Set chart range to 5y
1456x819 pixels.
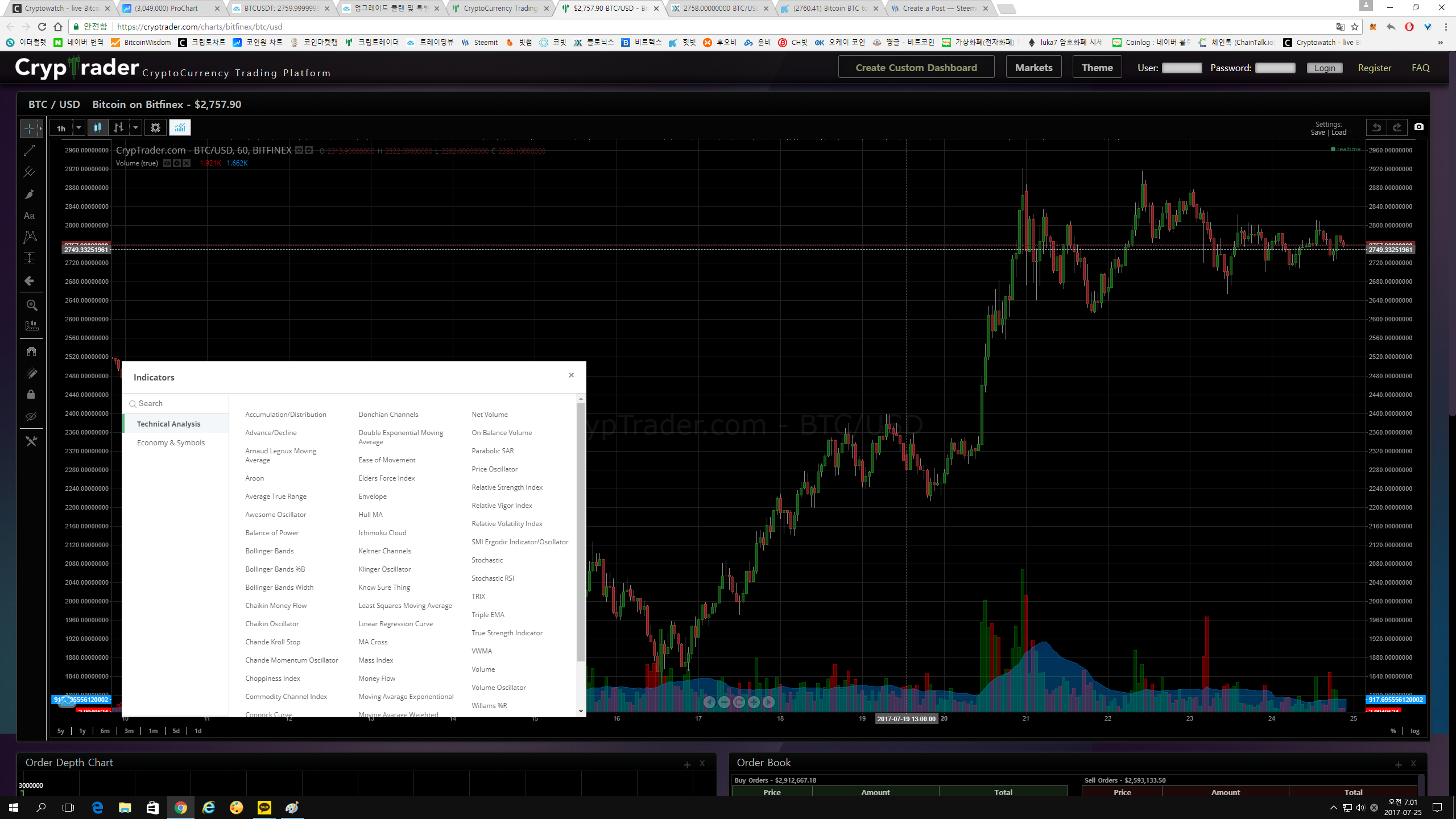[x=61, y=731]
